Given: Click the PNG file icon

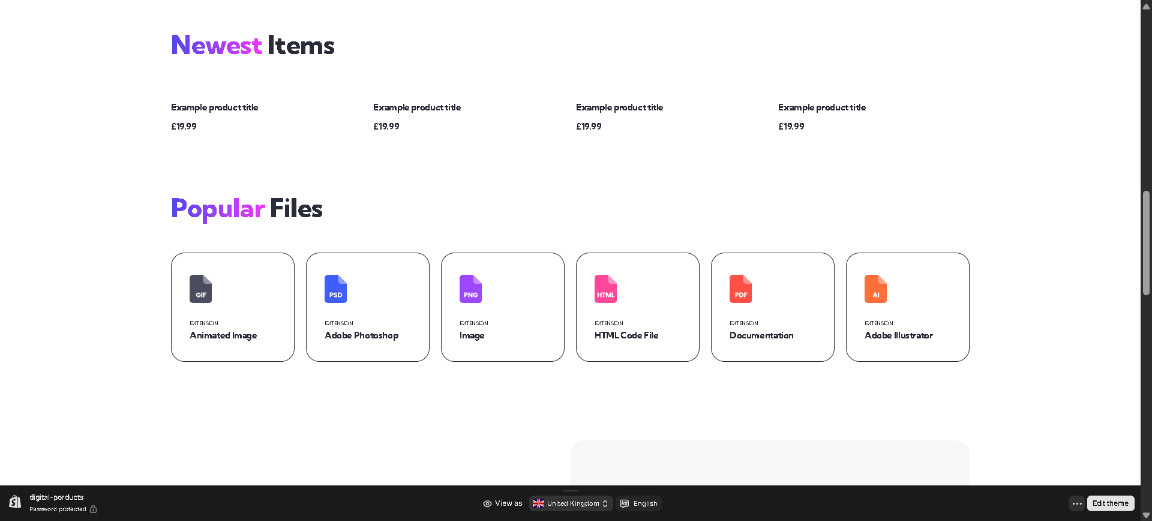Looking at the screenshot, I should (471, 289).
